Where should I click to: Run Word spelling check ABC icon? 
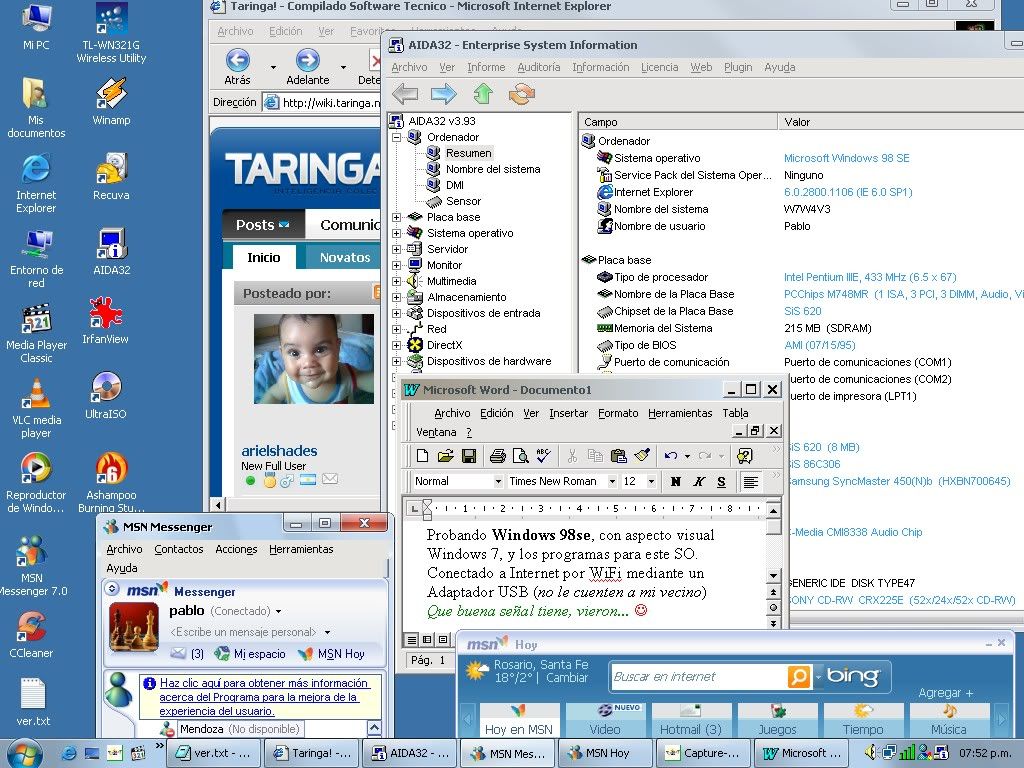click(x=543, y=456)
